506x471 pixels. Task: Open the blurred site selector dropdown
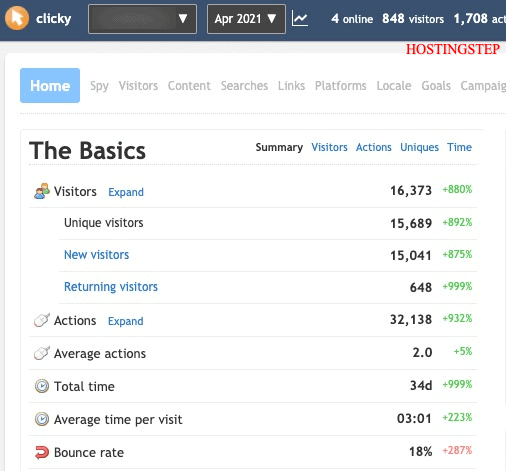coord(142,19)
